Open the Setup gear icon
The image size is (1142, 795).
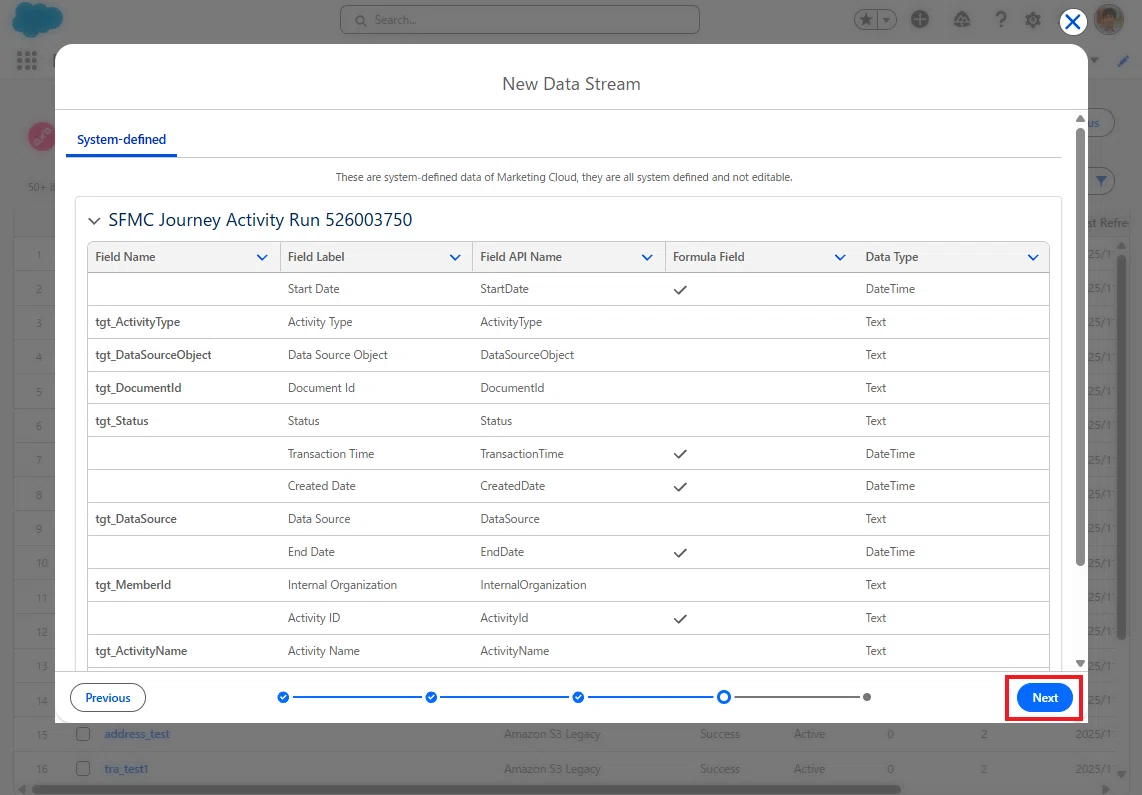point(1033,20)
